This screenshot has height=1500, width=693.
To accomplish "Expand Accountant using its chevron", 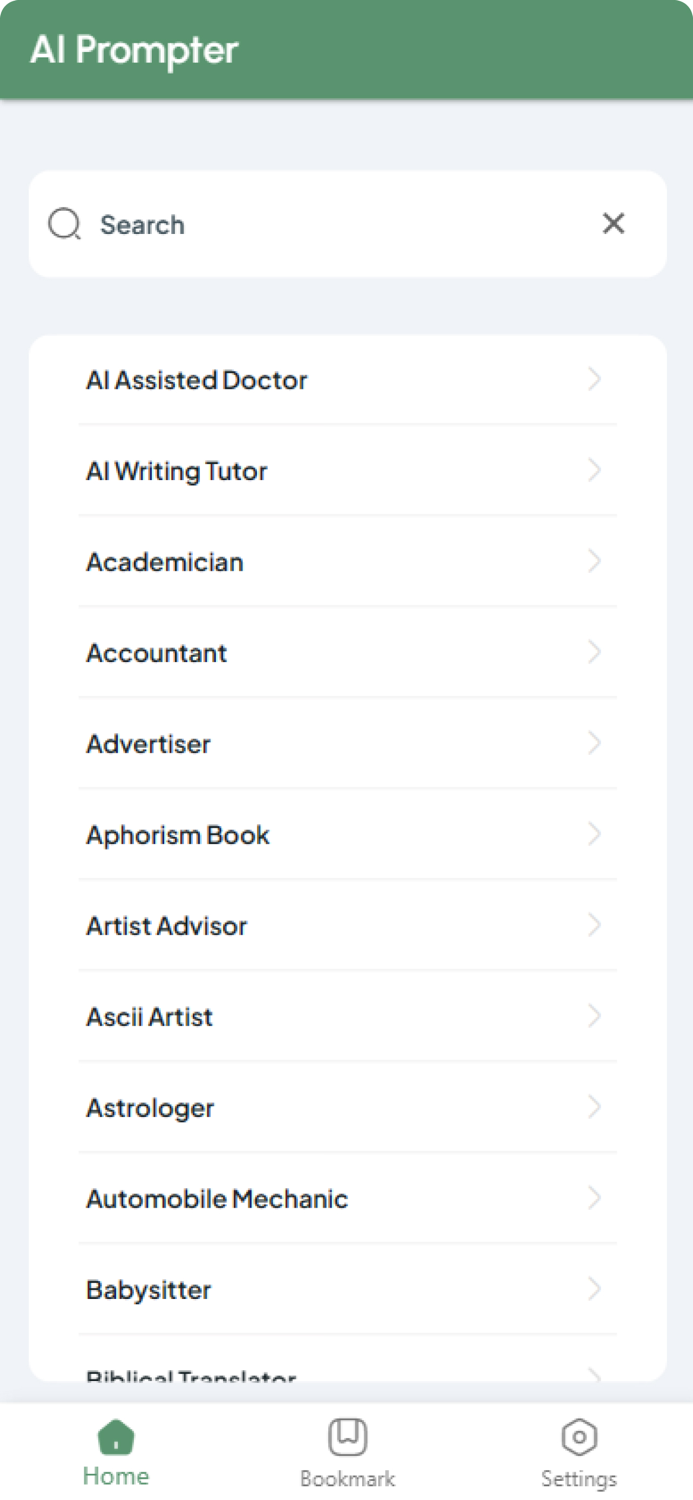I will (x=595, y=653).
